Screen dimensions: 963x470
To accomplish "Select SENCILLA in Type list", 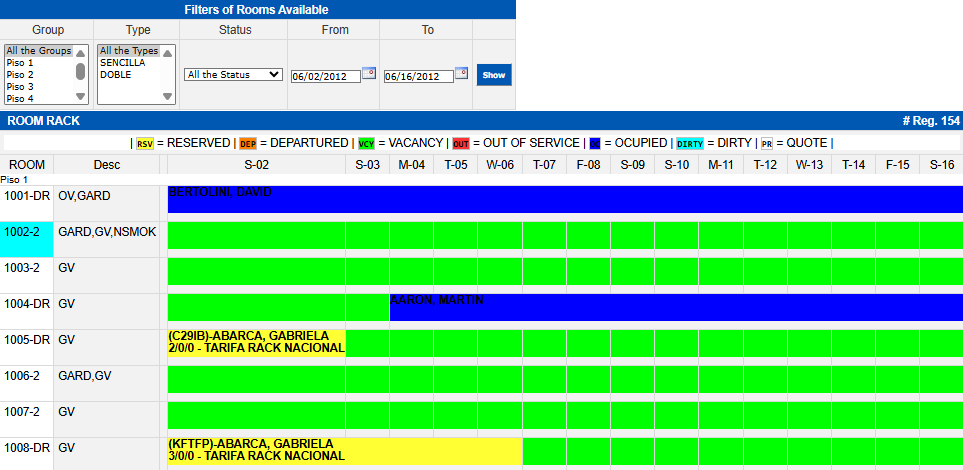I will click(x=122, y=63).
